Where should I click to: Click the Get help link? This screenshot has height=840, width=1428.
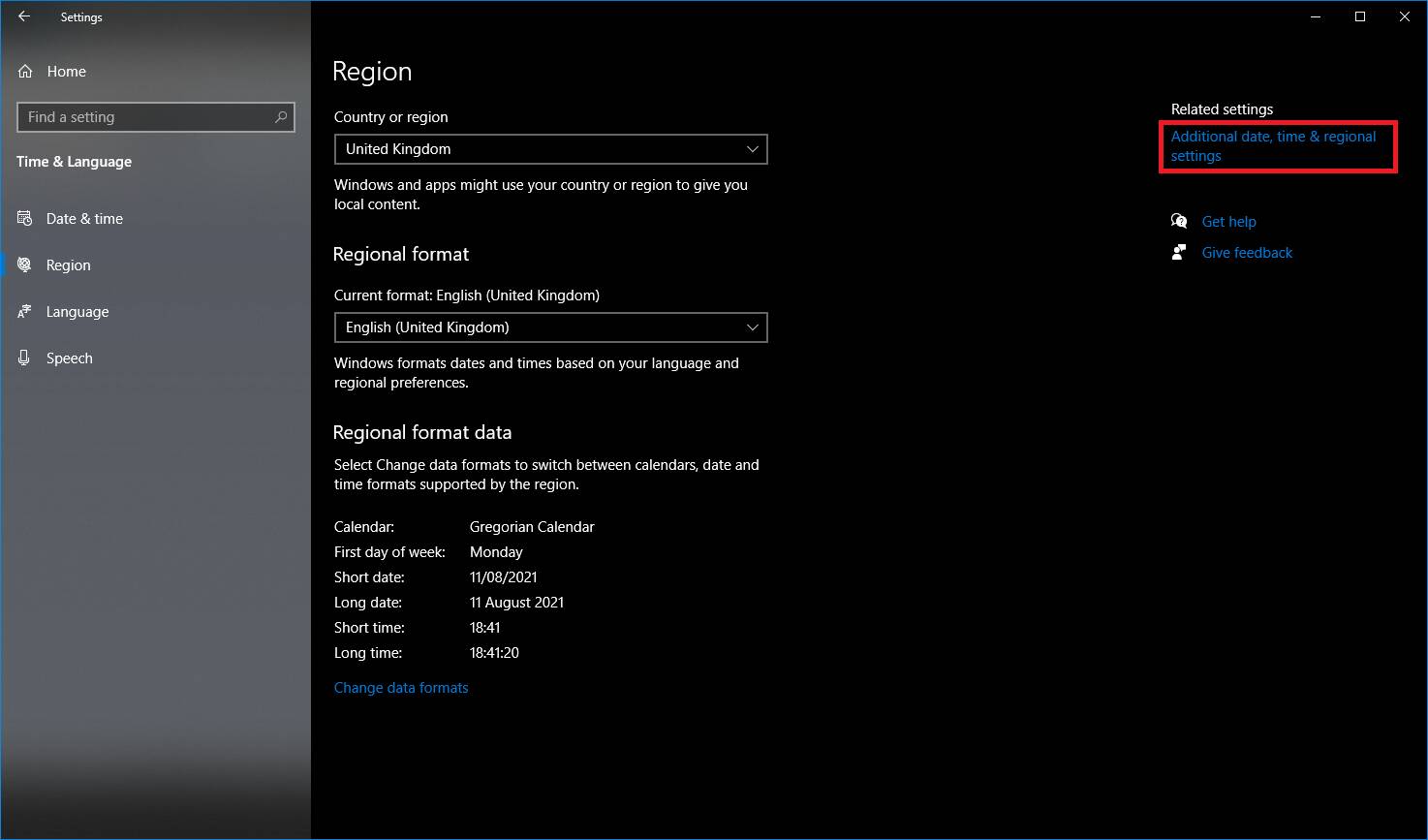pyautogui.click(x=1228, y=222)
